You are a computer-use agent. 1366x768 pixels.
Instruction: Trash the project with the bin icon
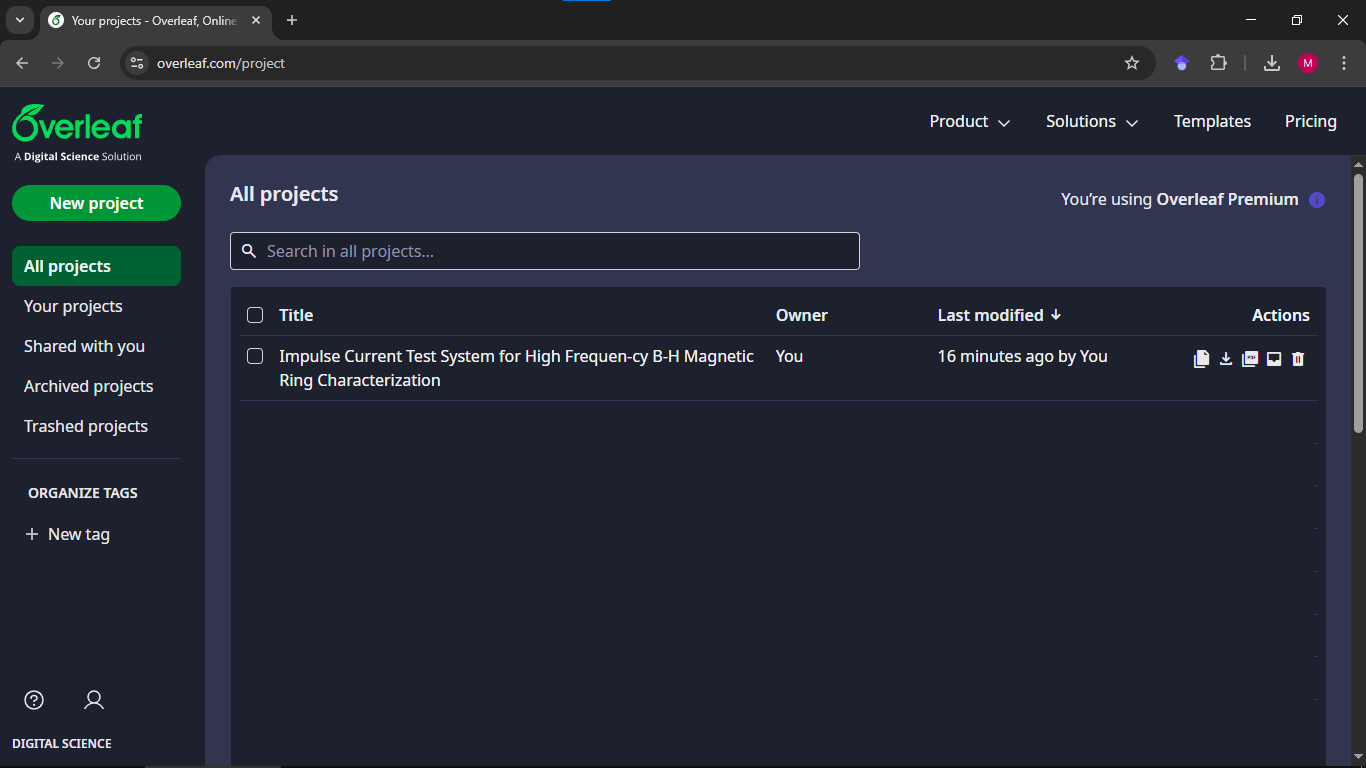coord(1298,359)
